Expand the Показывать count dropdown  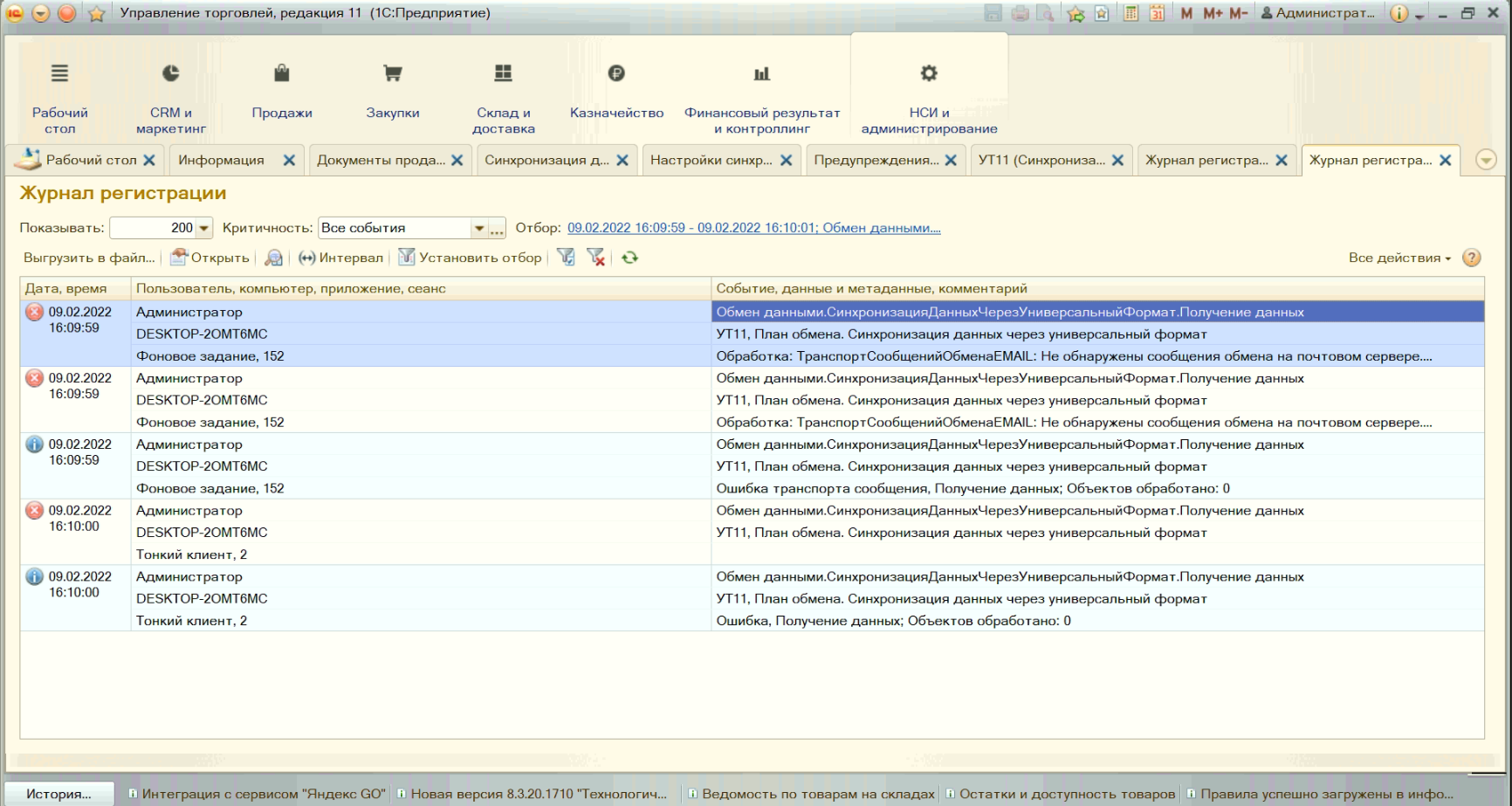point(204,228)
